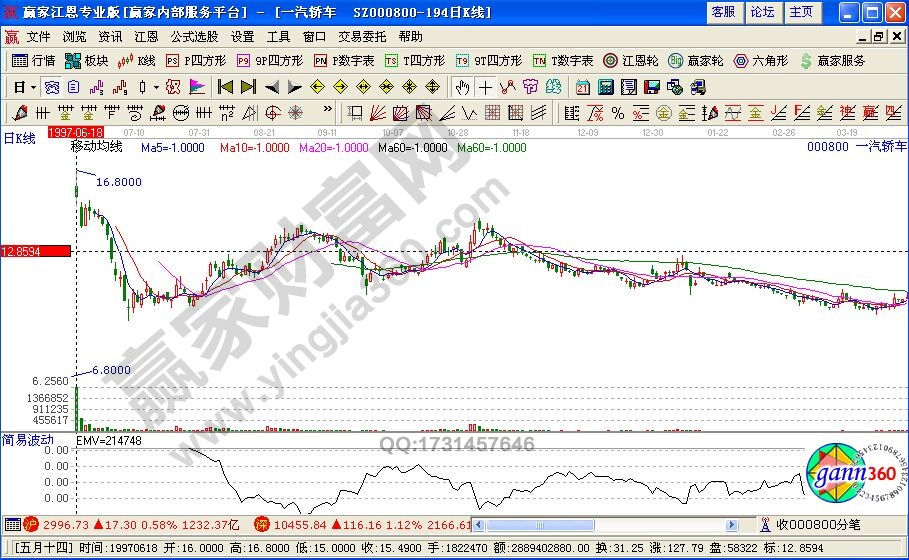This screenshot has width=909, height=560.
Task: Click the 1997-06-18 date marker
Action: click(x=76, y=132)
